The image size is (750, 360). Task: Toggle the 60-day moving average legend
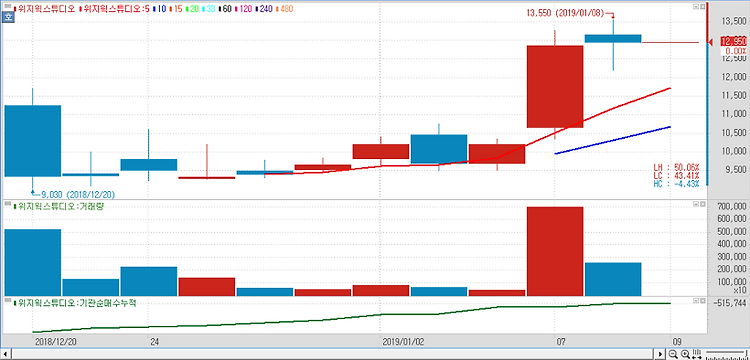pos(225,9)
